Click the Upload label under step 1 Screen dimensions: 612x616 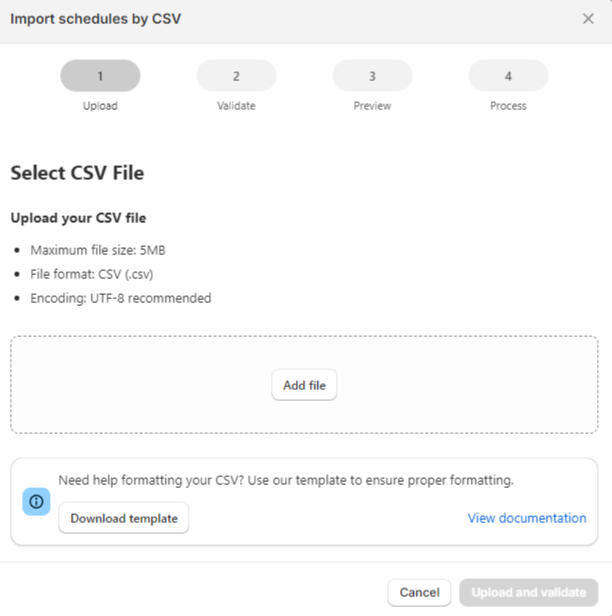click(x=100, y=106)
